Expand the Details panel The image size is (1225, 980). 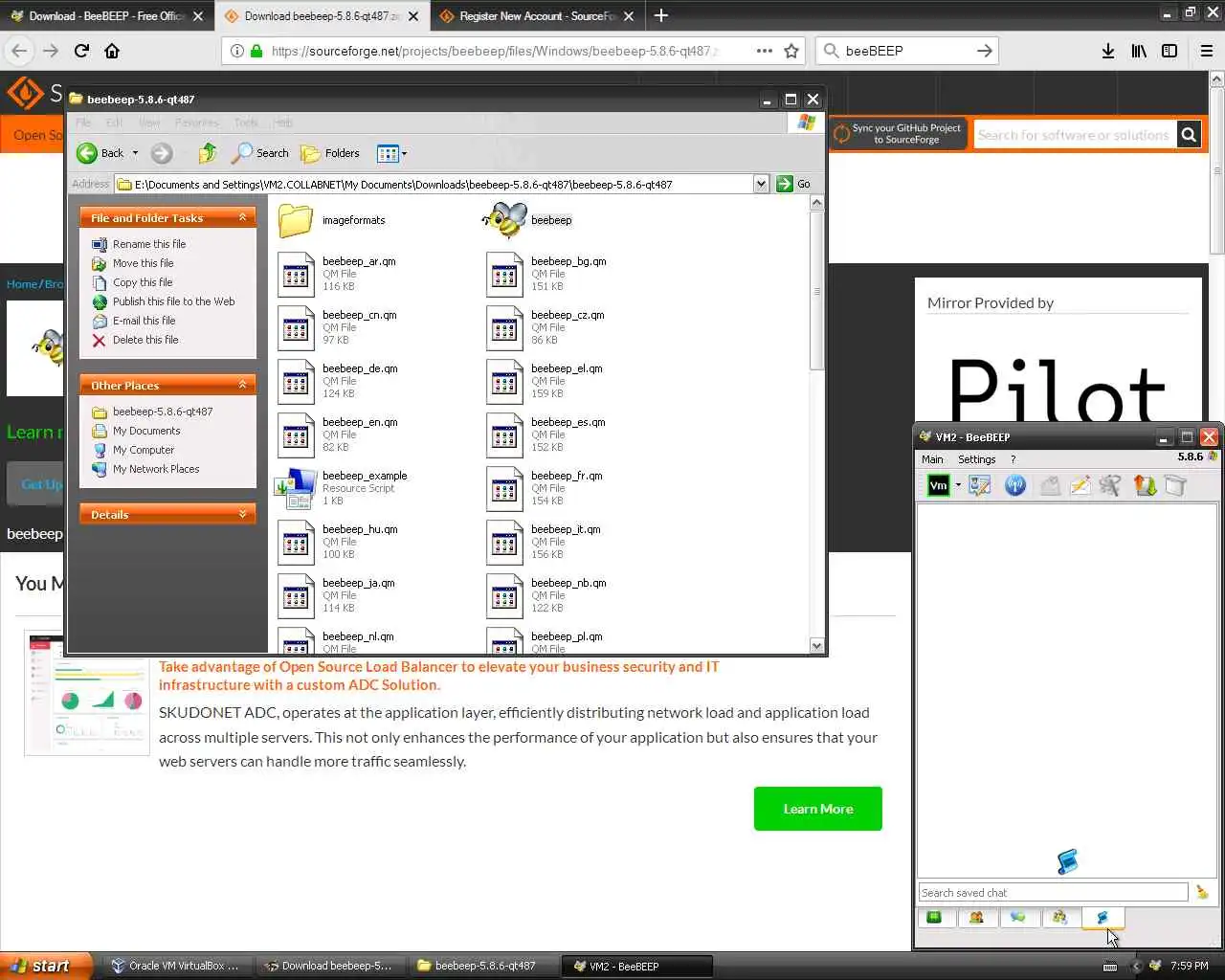pyautogui.click(x=242, y=514)
